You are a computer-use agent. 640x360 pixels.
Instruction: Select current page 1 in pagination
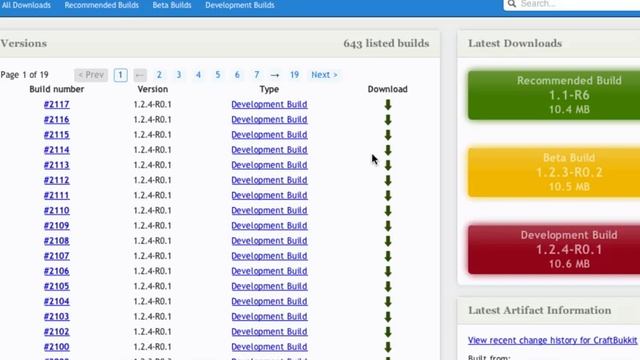pos(120,75)
